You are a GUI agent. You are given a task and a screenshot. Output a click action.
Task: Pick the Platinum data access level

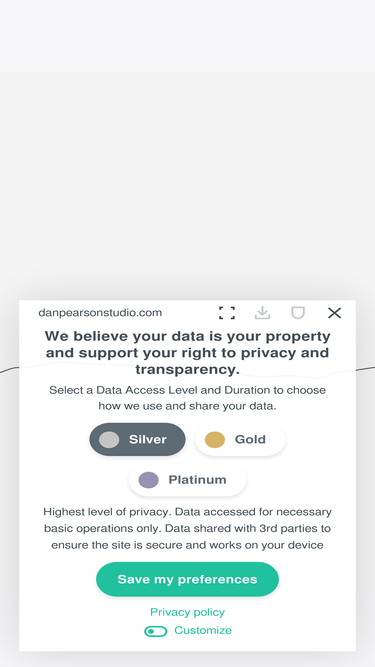188,480
